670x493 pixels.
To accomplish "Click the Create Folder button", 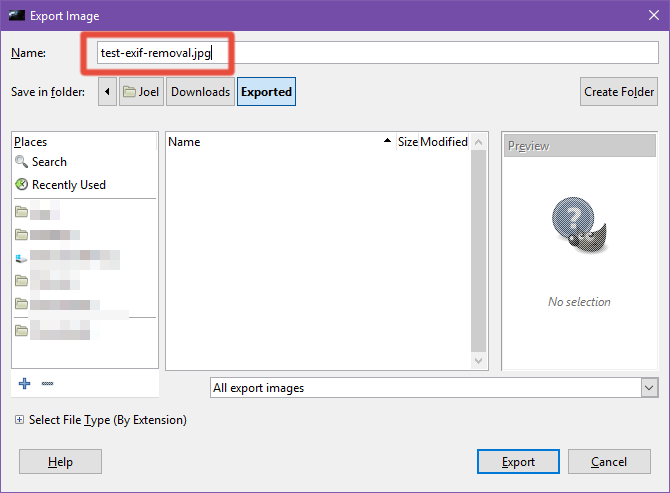I will pos(619,91).
